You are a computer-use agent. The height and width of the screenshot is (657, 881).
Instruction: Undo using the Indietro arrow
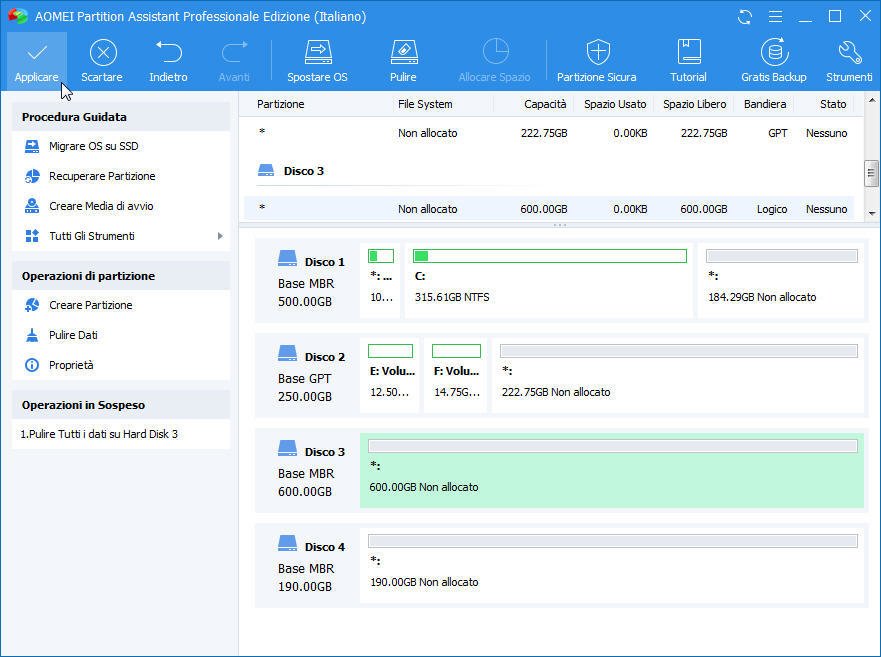(x=168, y=53)
